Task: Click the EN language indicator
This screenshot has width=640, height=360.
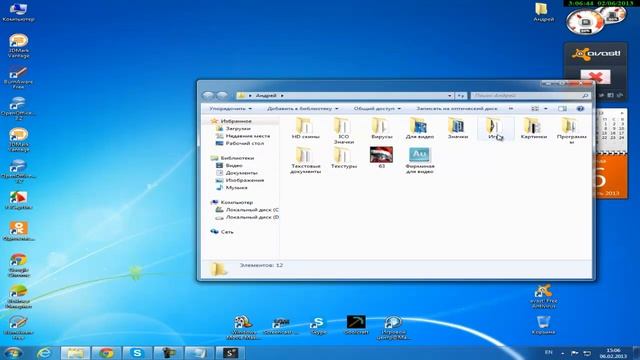Action: [548, 352]
